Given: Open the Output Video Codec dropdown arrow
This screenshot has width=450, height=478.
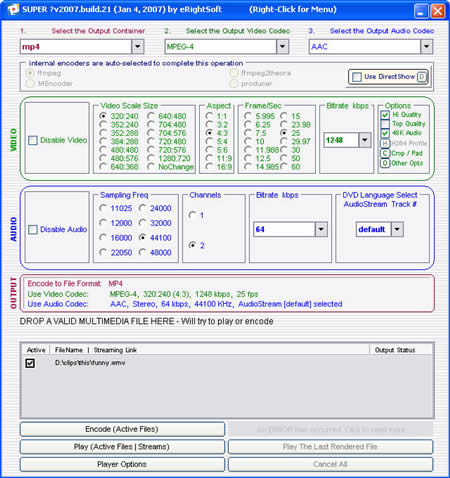Looking at the screenshot, I should coord(282,47).
